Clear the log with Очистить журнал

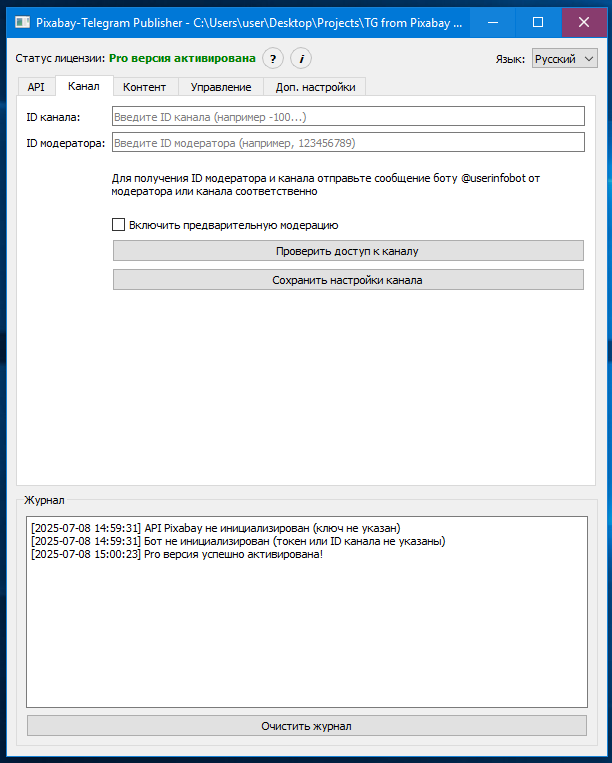(x=306, y=726)
